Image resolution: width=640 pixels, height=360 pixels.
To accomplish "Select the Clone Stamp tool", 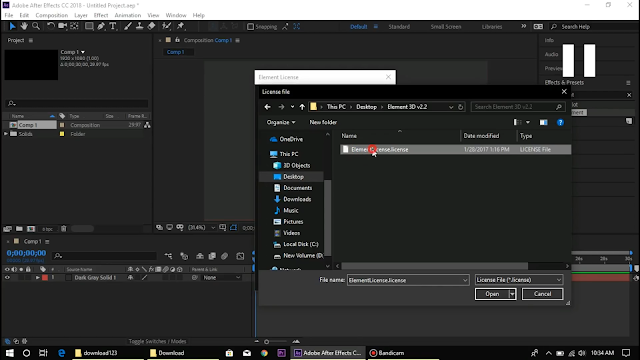I will point(139,26).
